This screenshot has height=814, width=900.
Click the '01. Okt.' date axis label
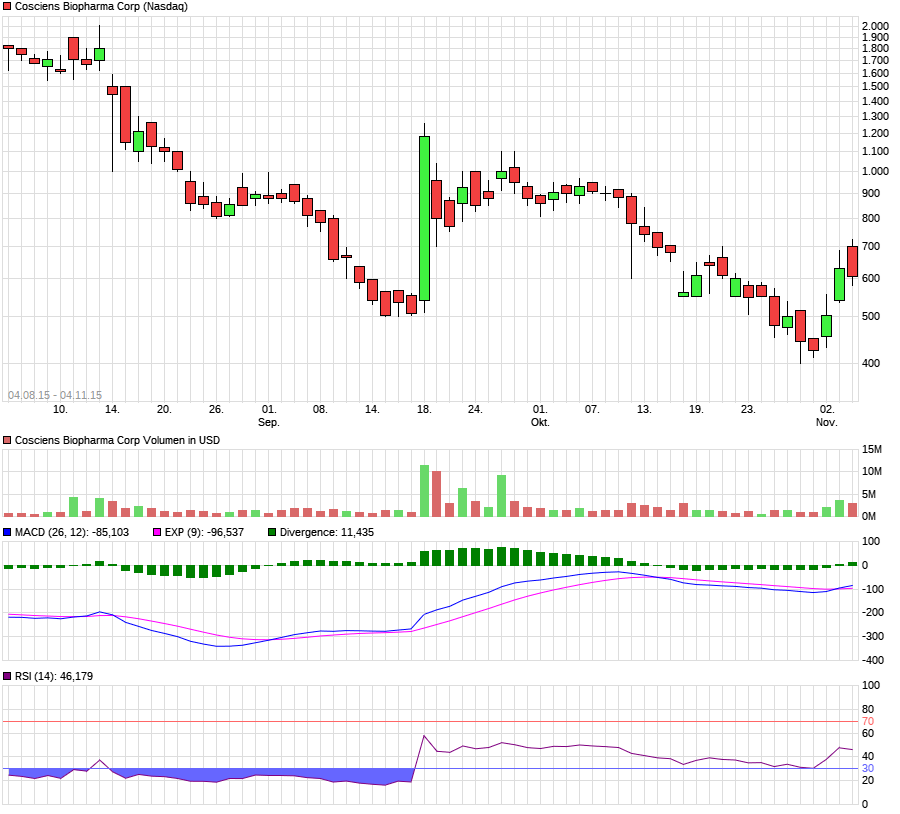coord(540,416)
